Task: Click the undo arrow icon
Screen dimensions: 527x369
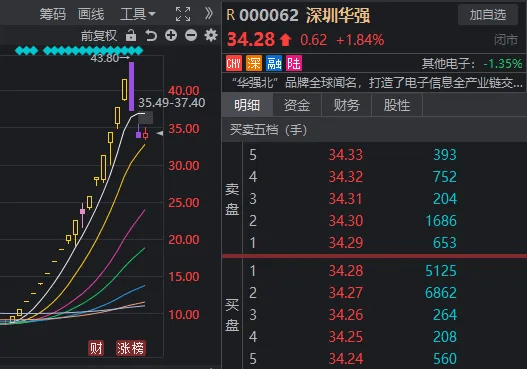Action: pos(151,35)
